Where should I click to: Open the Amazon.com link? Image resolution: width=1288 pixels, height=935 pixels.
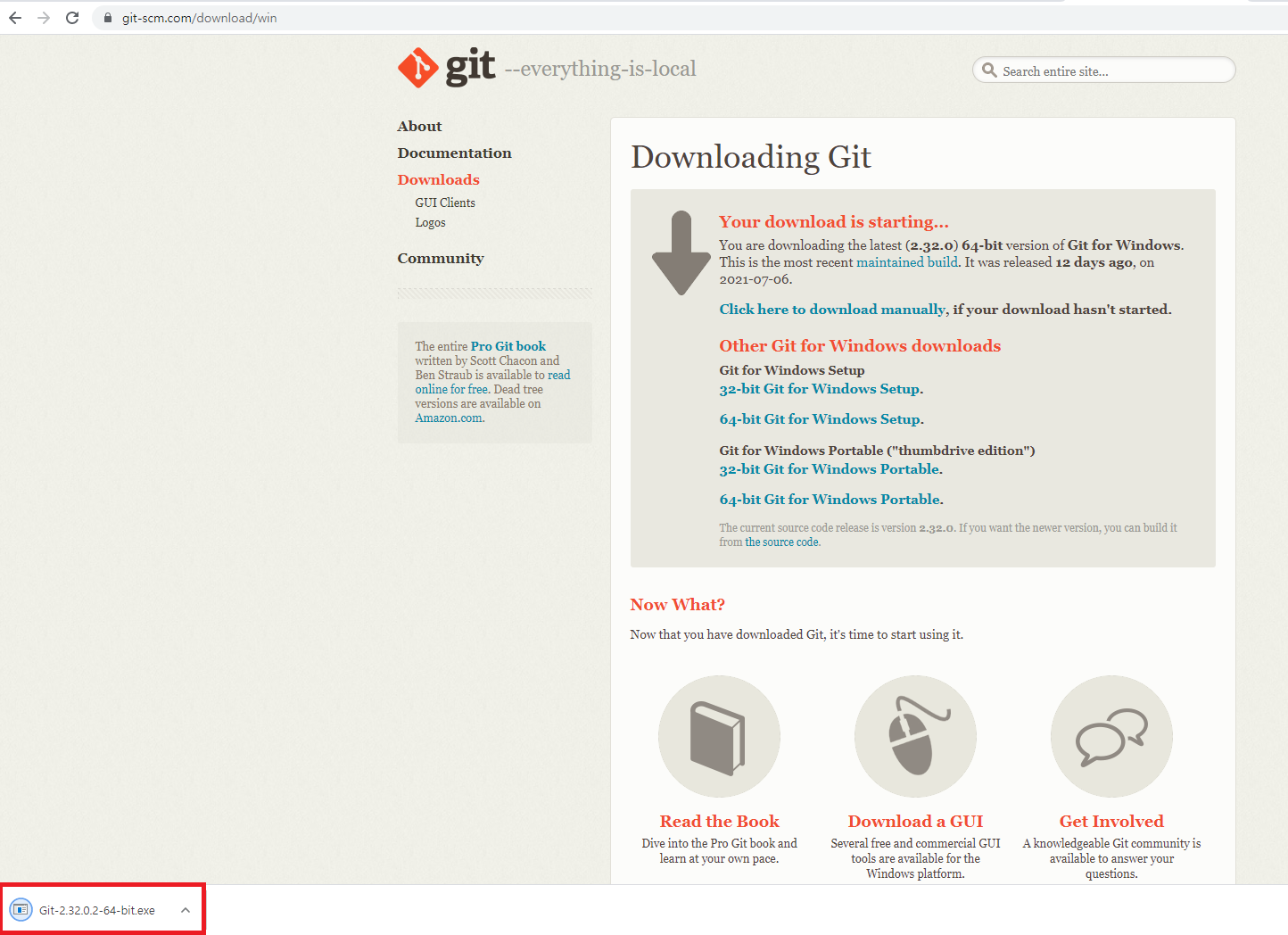(x=449, y=418)
